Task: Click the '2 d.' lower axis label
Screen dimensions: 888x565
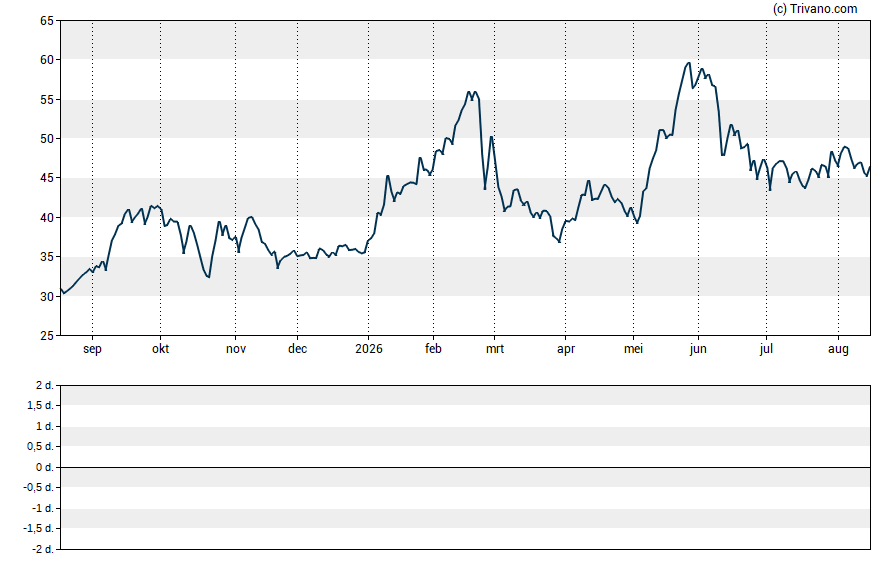Action: [x=45, y=386]
